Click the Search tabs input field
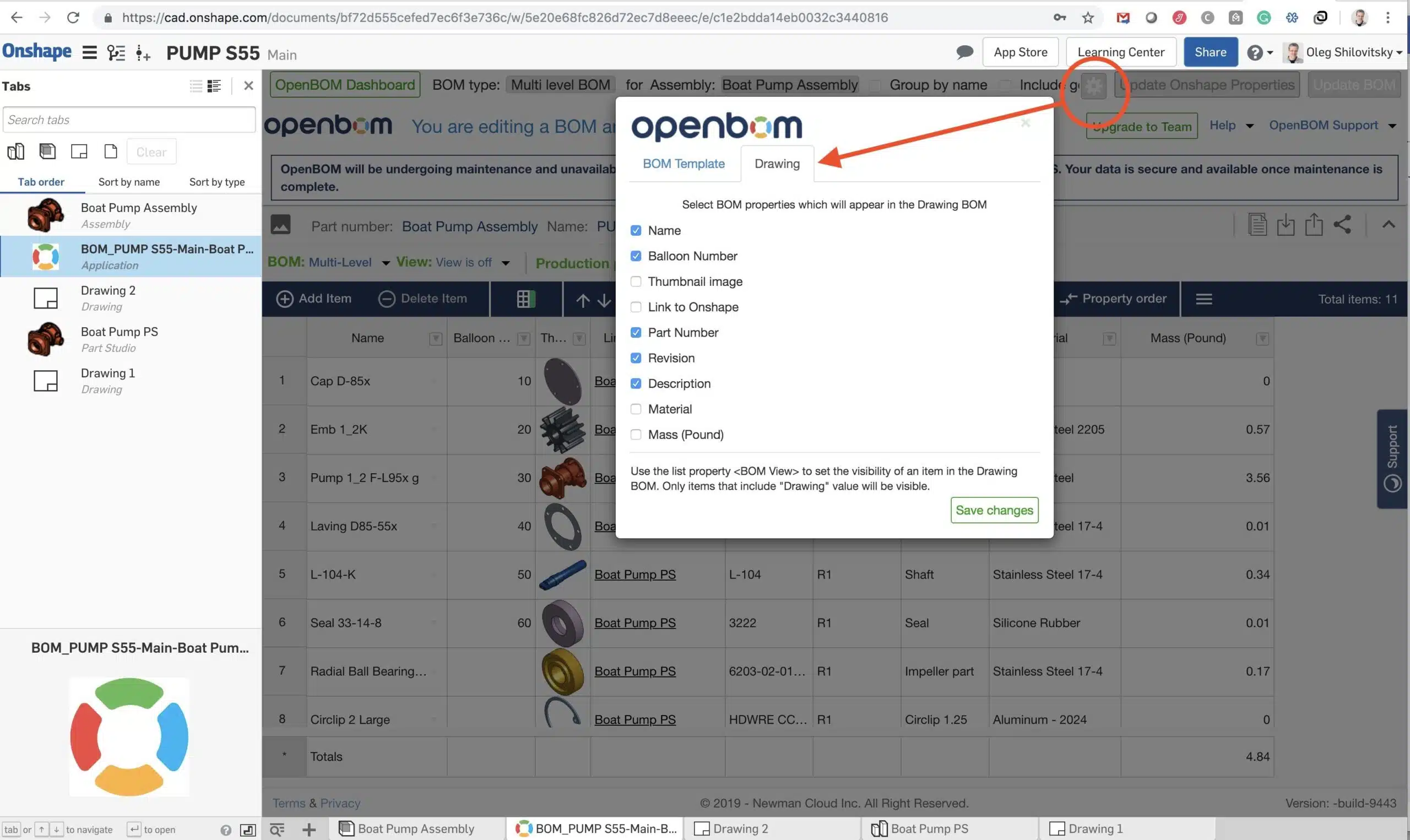 click(x=129, y=120)
